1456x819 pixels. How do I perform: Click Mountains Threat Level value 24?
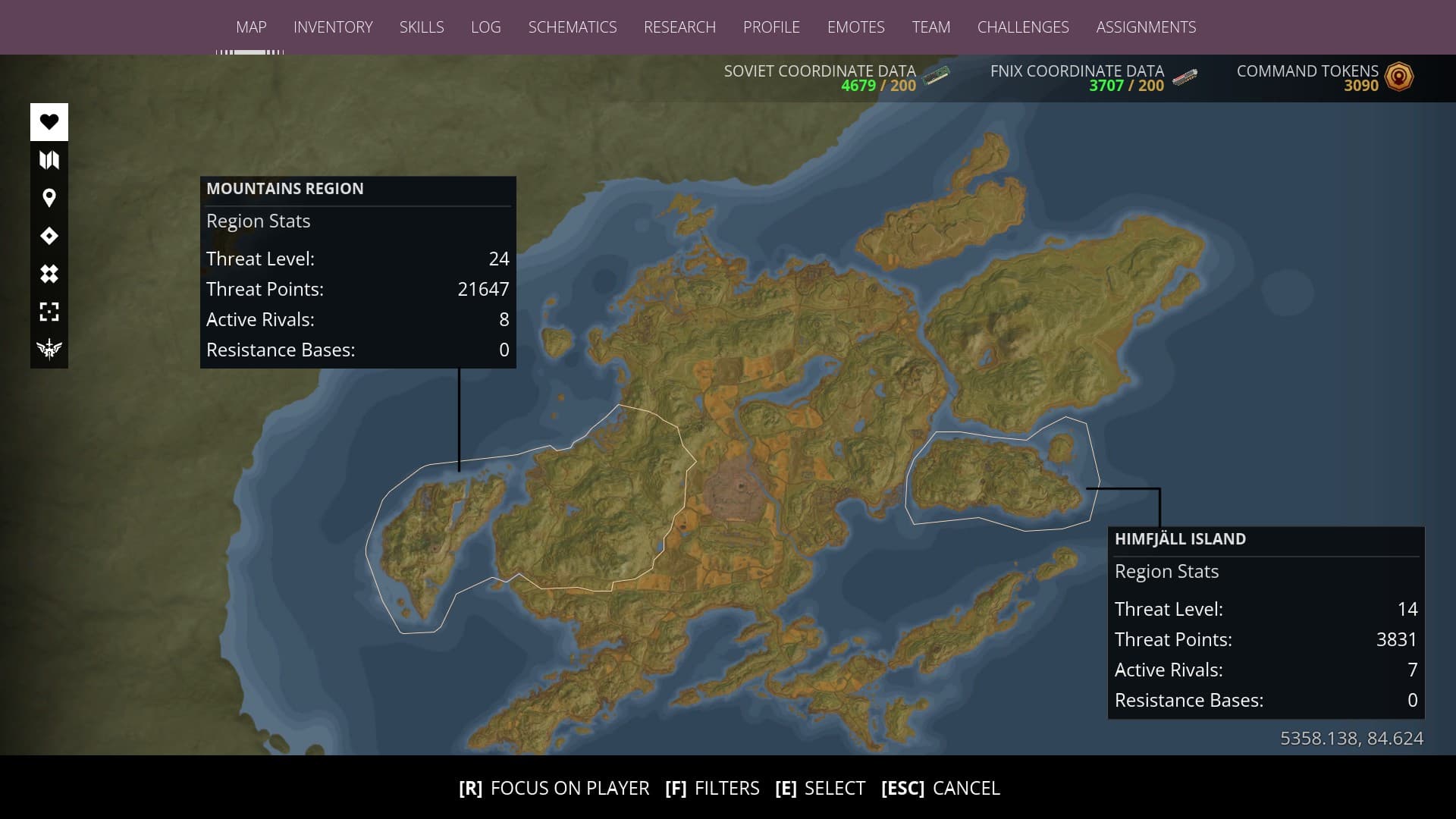tap(499, 259)
